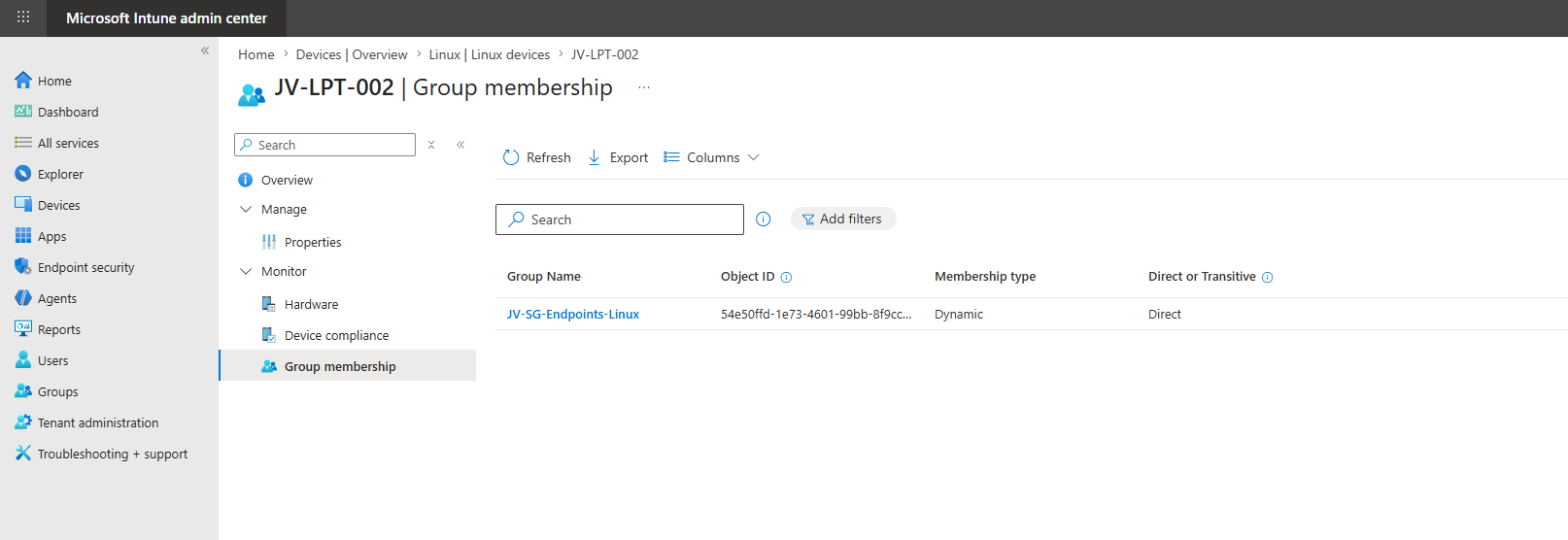The image size is (1568, 540).
Task: Click the Reports icon in sidebar
Action: coord(23,329)
